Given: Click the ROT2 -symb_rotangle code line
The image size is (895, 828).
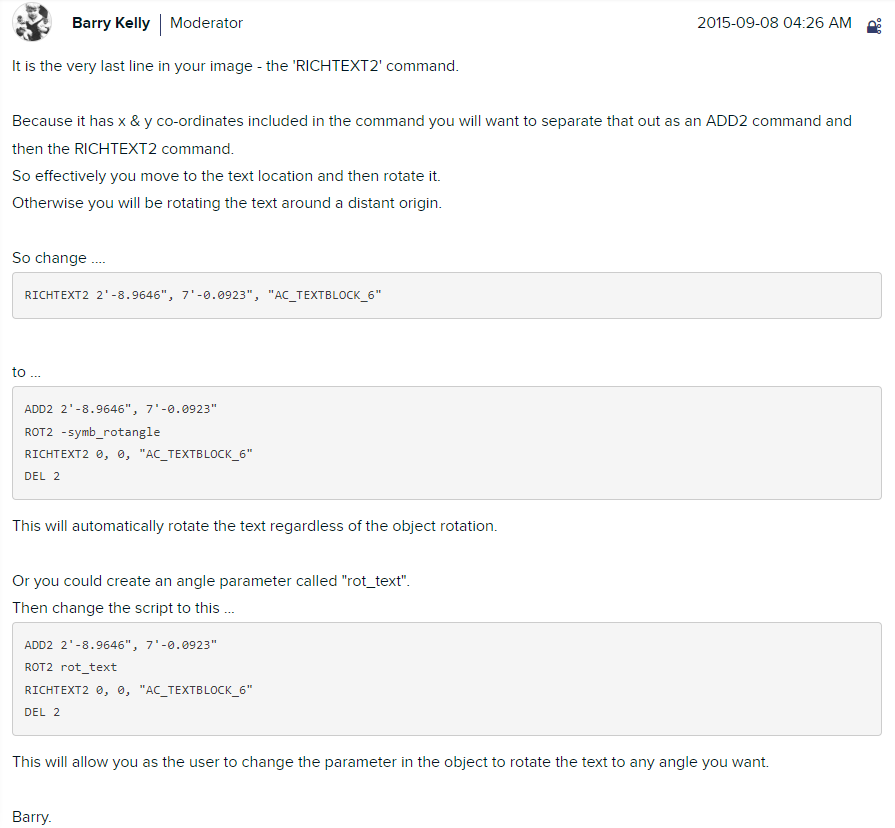Looking at the screenshot, I should (92, 432).
